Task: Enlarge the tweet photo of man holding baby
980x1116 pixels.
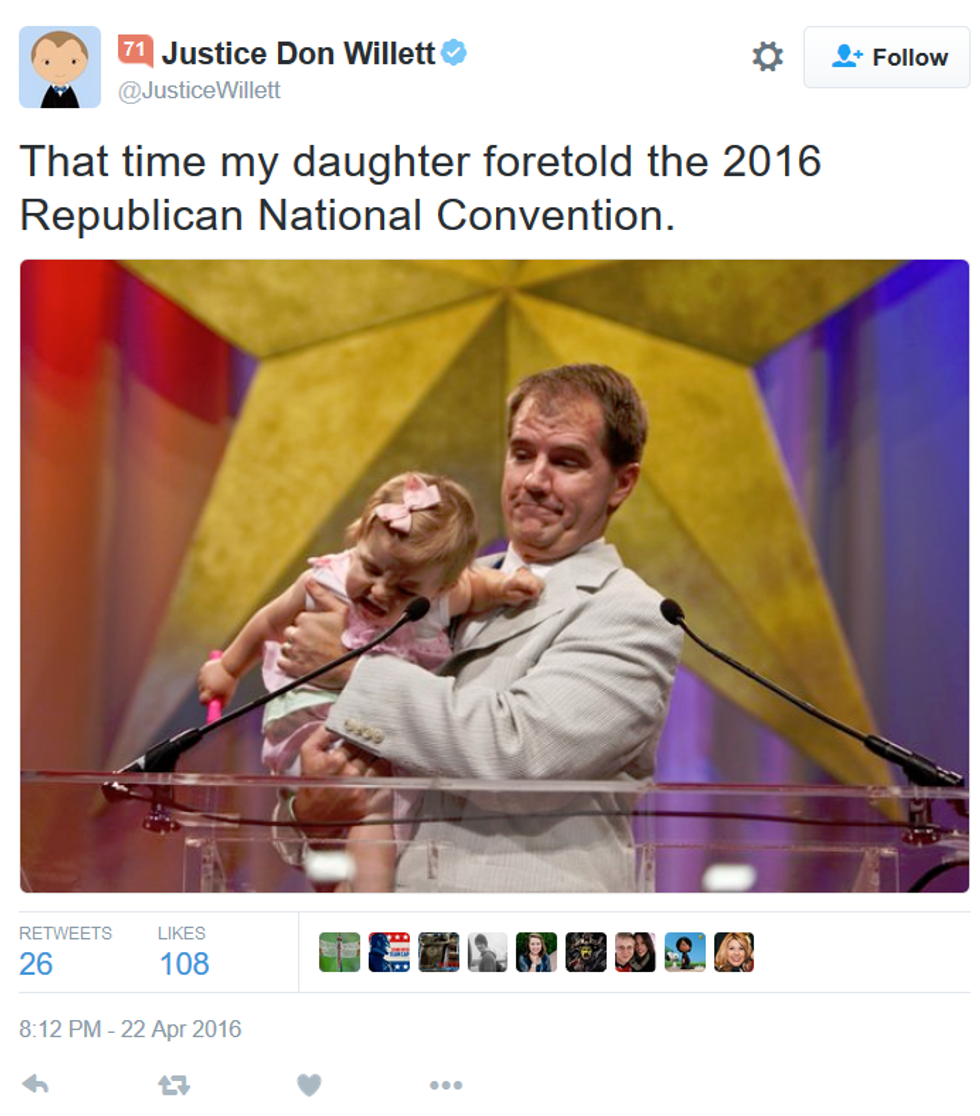Action: pyautogui.click(x=495, y=576)
